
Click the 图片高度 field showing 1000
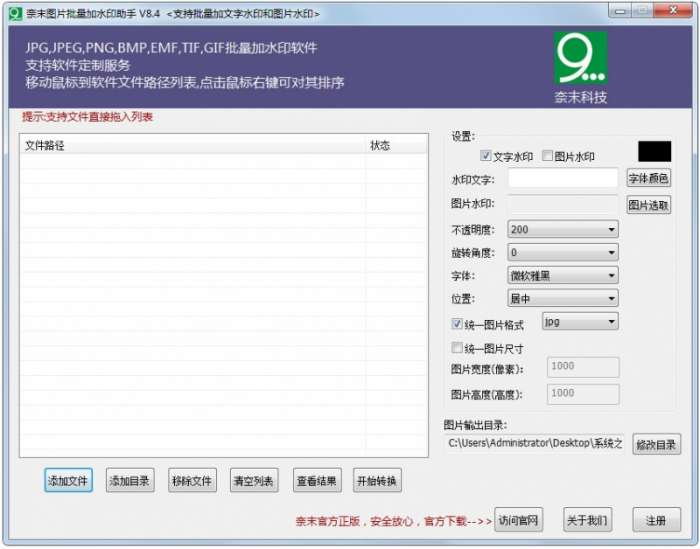(583, 394)
